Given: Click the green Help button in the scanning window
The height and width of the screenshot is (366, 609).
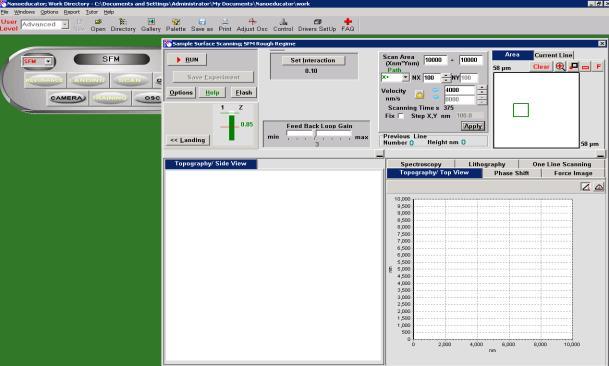Looking at the screenshot, I should (212, 93).
